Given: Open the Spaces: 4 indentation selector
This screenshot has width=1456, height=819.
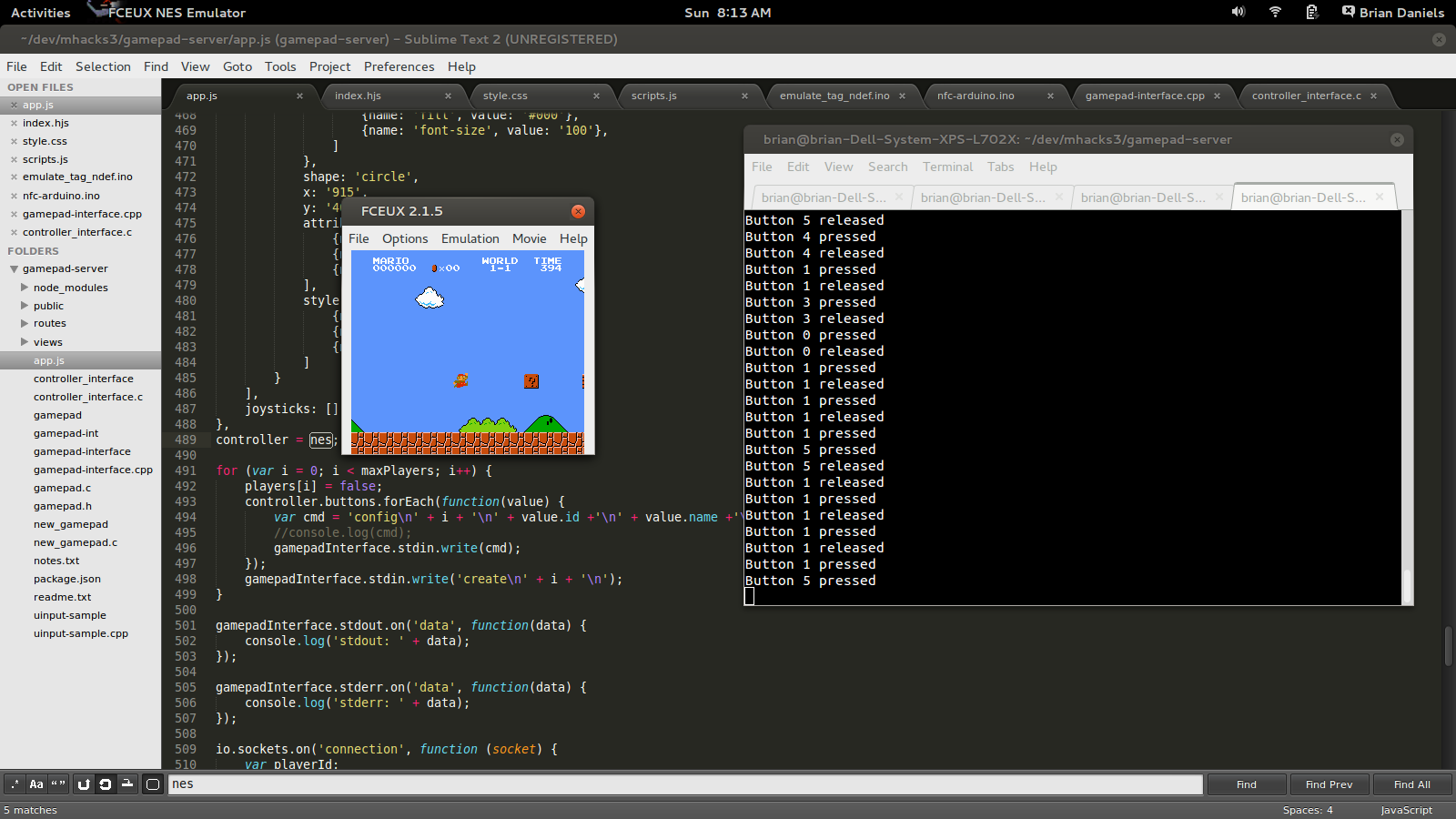Looking at the screenshot, I should tap(1308, 810).
